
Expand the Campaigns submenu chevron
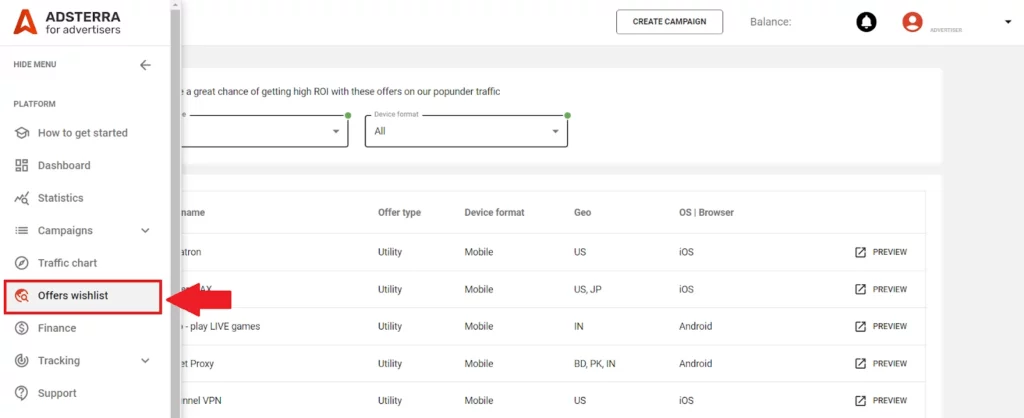coord(145,231)
